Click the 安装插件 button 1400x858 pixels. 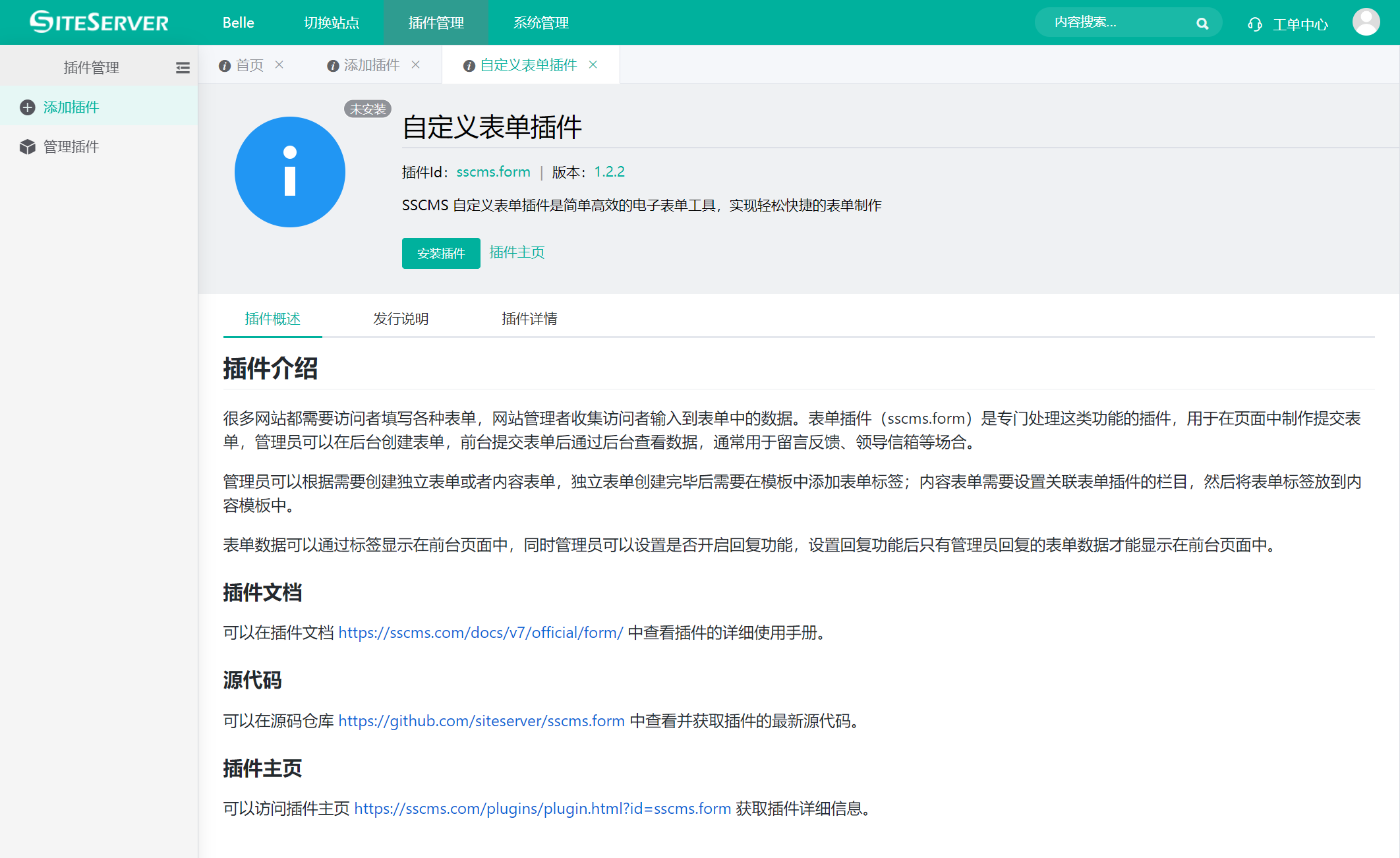point(441,254)
